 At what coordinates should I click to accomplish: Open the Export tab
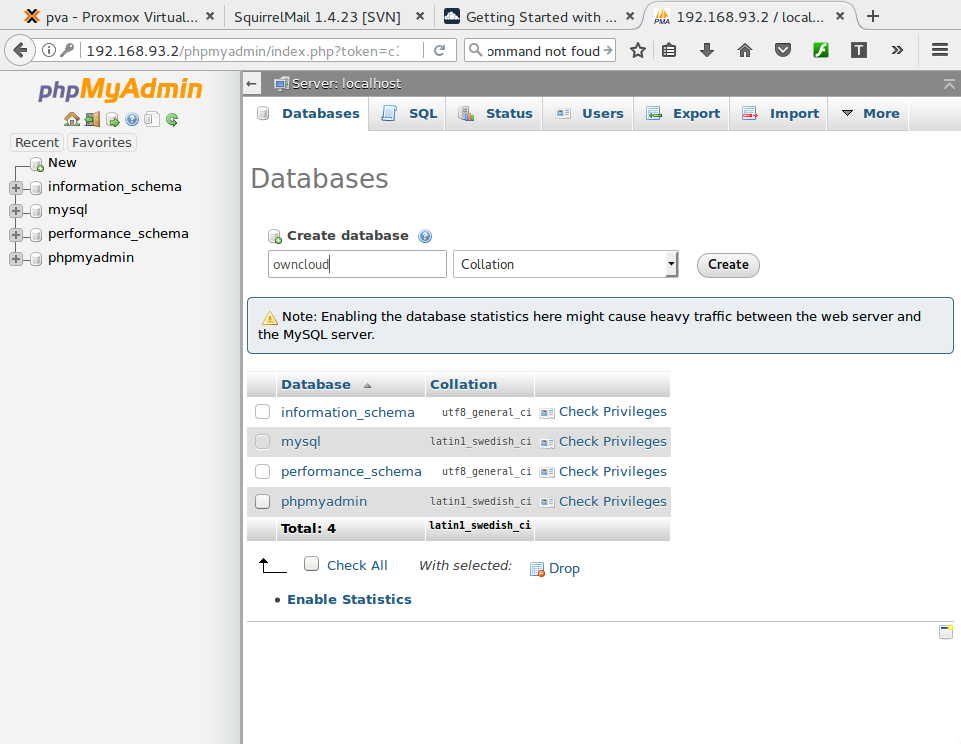click(x=682, y=113)
